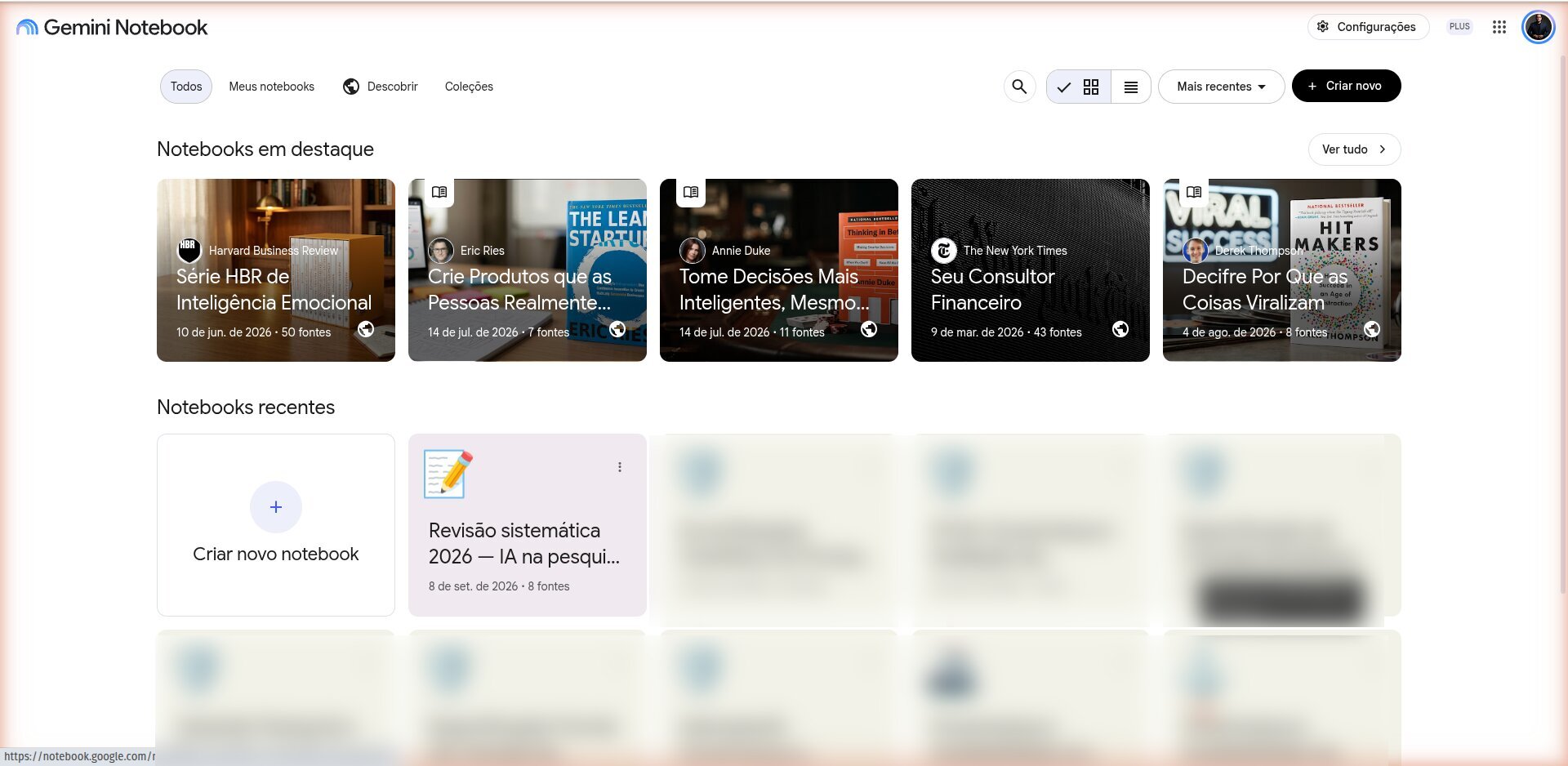Open the Coleções tab
Viewport: 1568px width, 766px height.
pyautogui.click(x=469, y=87)
